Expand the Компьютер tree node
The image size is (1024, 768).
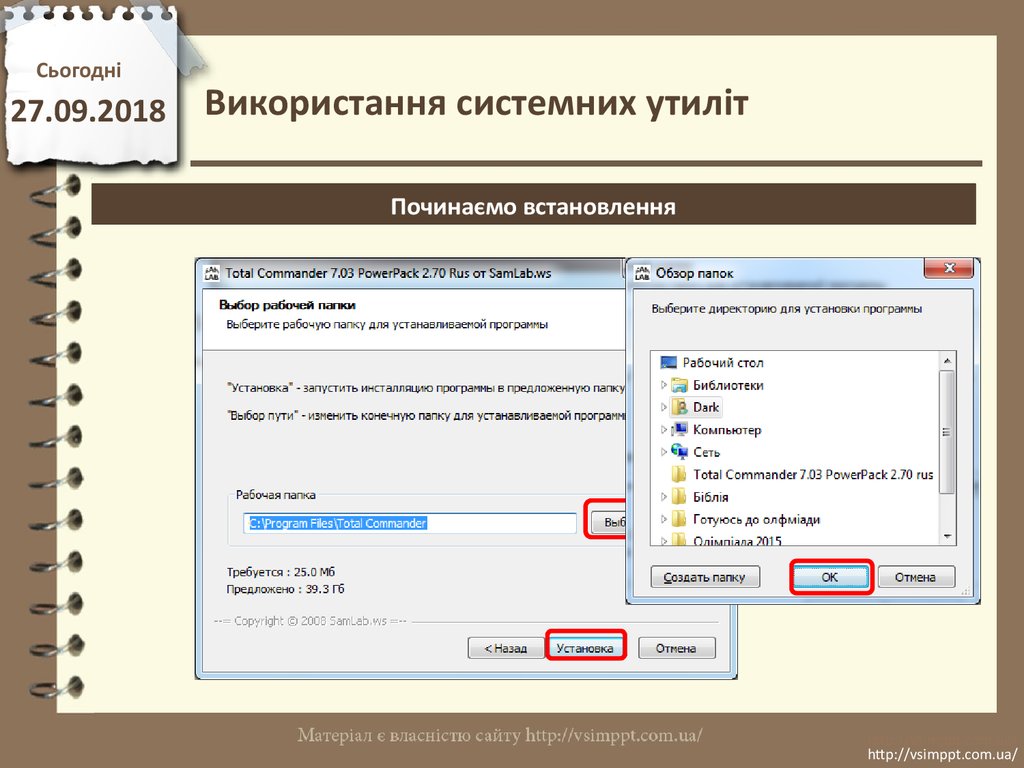663,430
